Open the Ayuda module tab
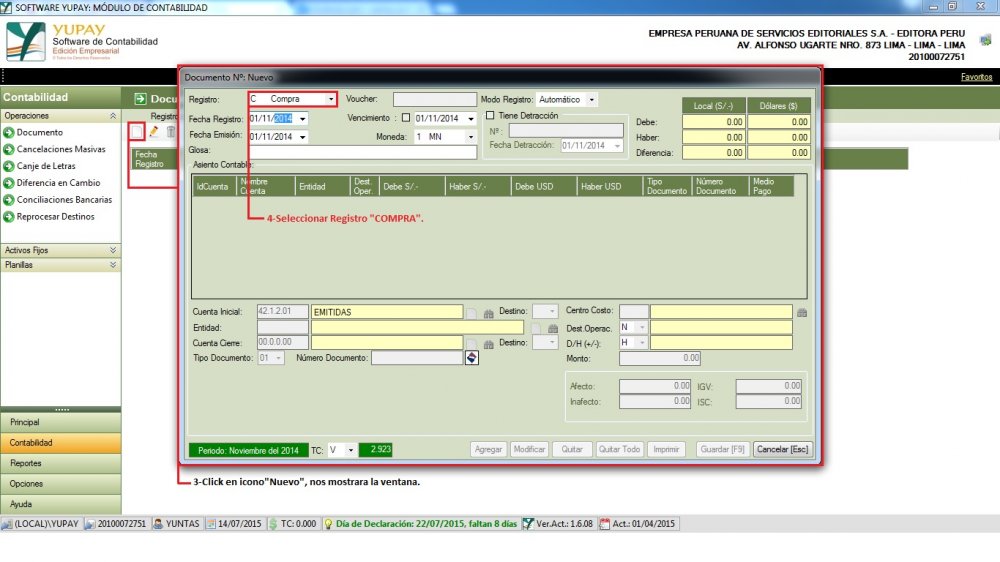Image resolution: width=1000 pixels, height=562 pixels. click(x=61, y=504)
